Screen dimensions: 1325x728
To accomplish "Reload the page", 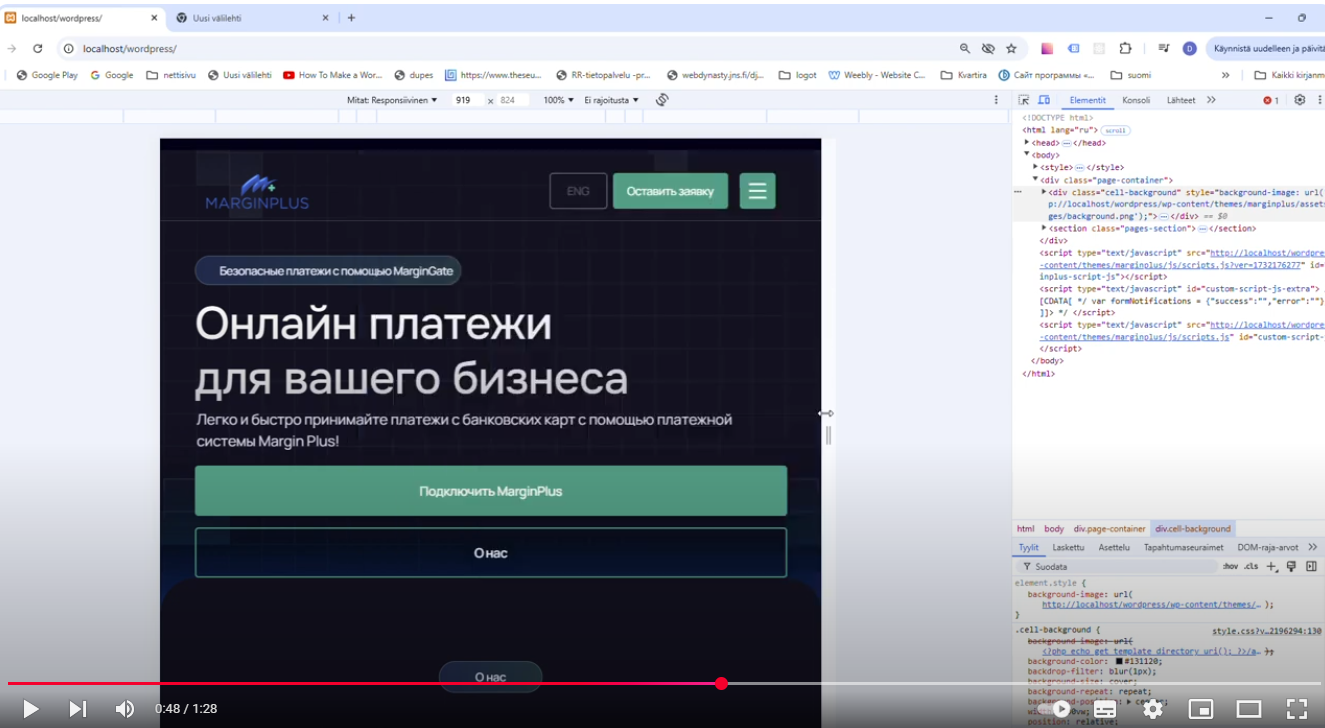I will point(38,48).
